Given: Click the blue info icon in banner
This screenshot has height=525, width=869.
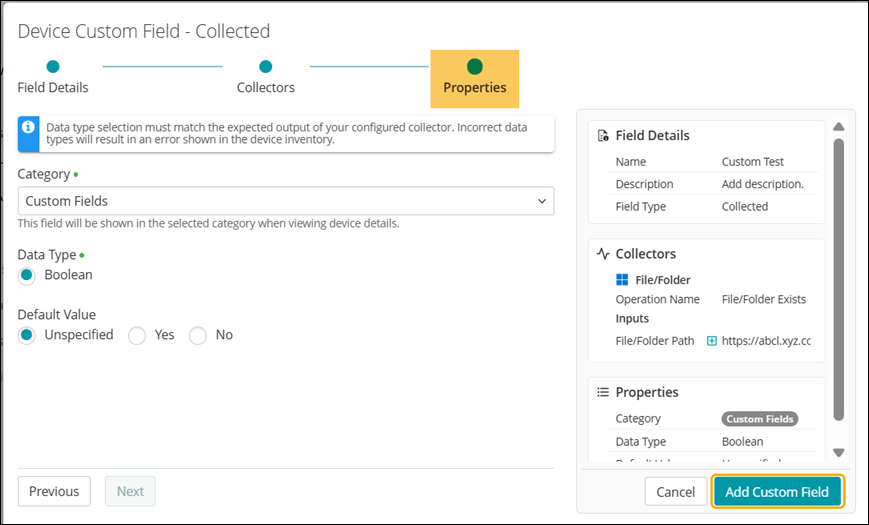Looking at the screenshot, I should coord(29,128).
